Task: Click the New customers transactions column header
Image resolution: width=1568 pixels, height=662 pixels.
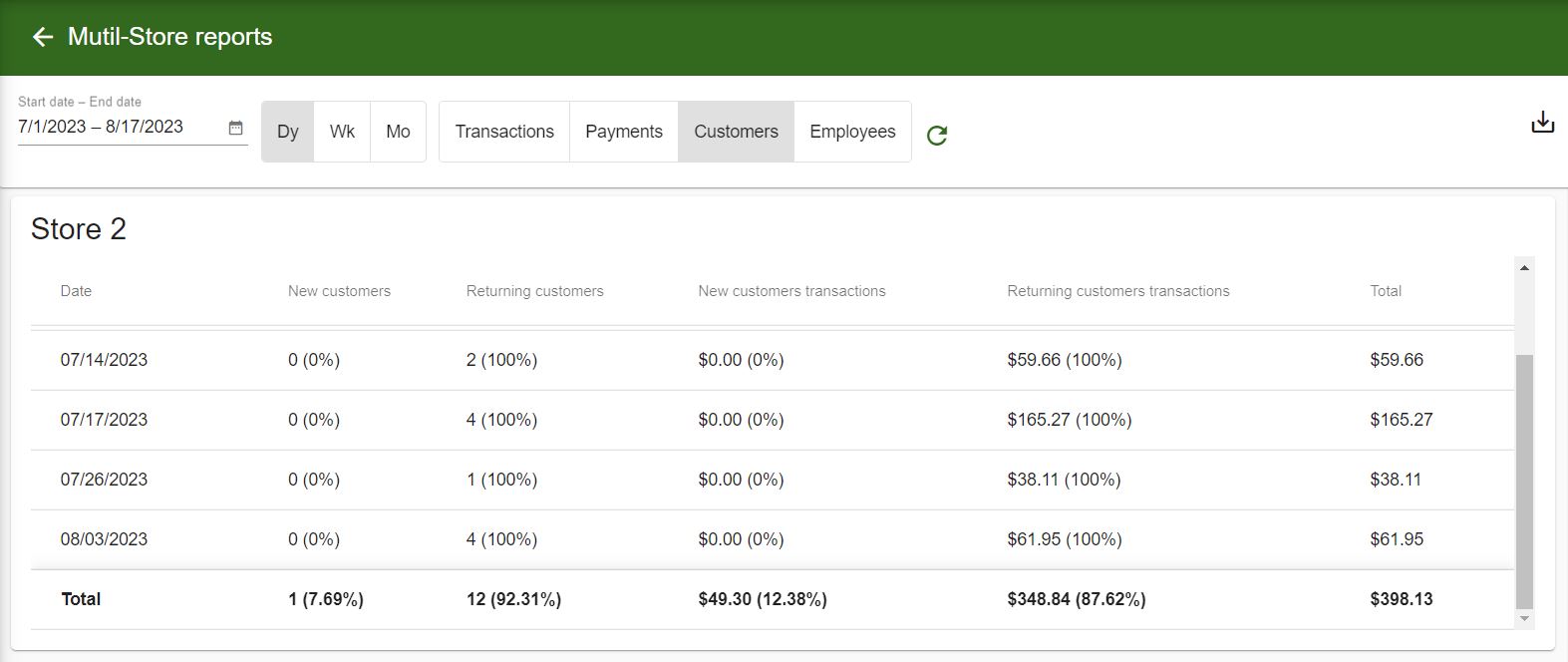Action: (791, 291)
